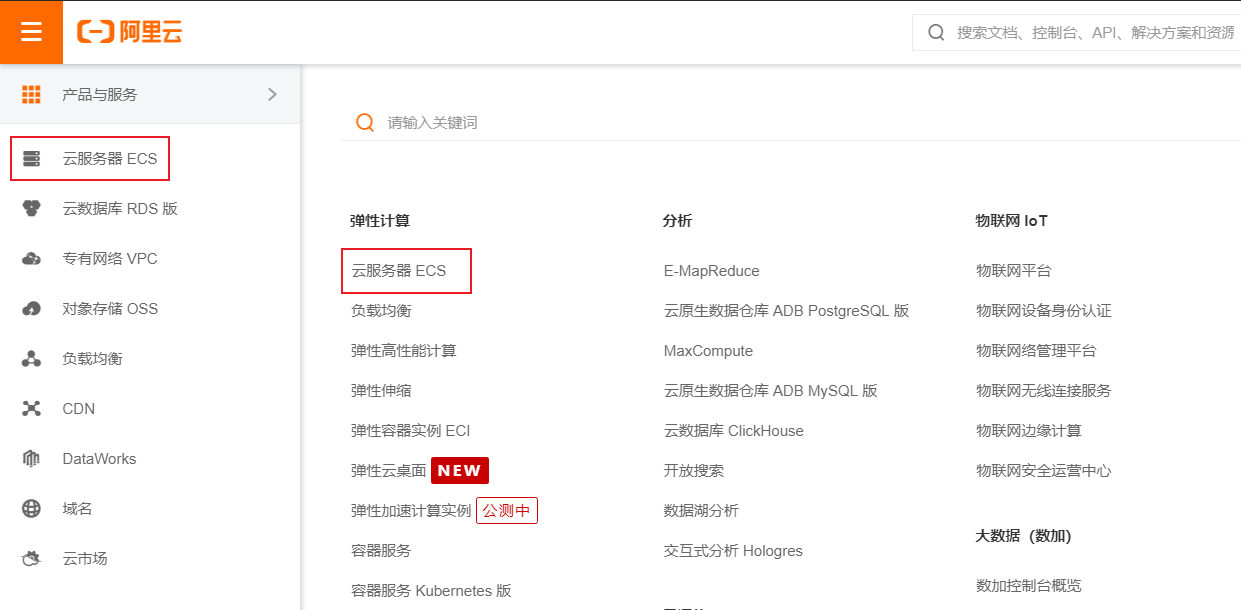
Task: Click the products and services grid icon
Action: click(31, 94)
